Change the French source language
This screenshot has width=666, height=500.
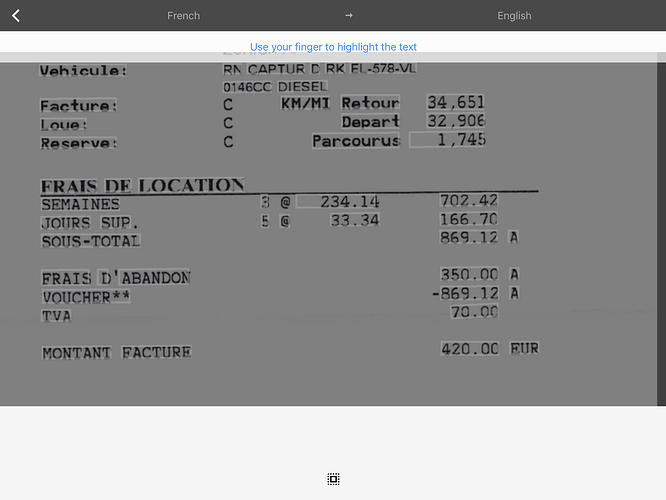point(183,16)
